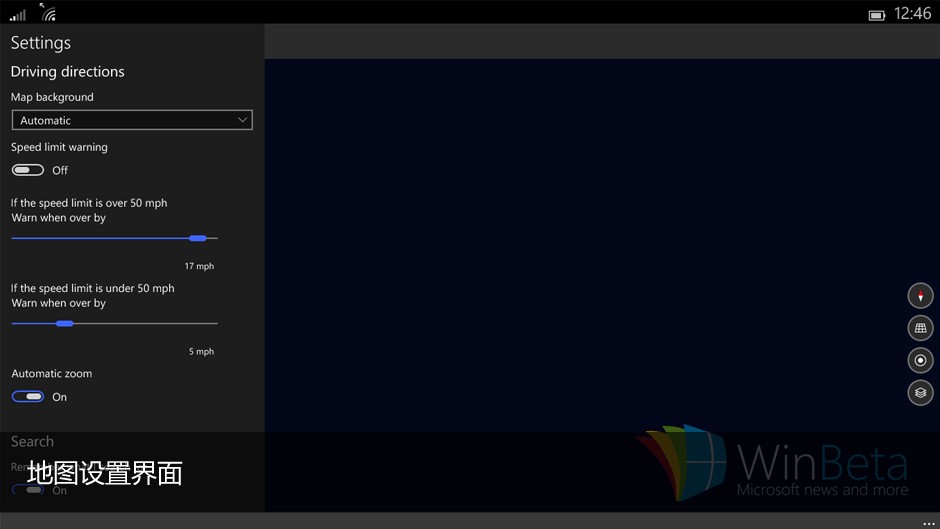Click the 12:46 clock in status bar

pyautogui.click(x=912, y=13)
